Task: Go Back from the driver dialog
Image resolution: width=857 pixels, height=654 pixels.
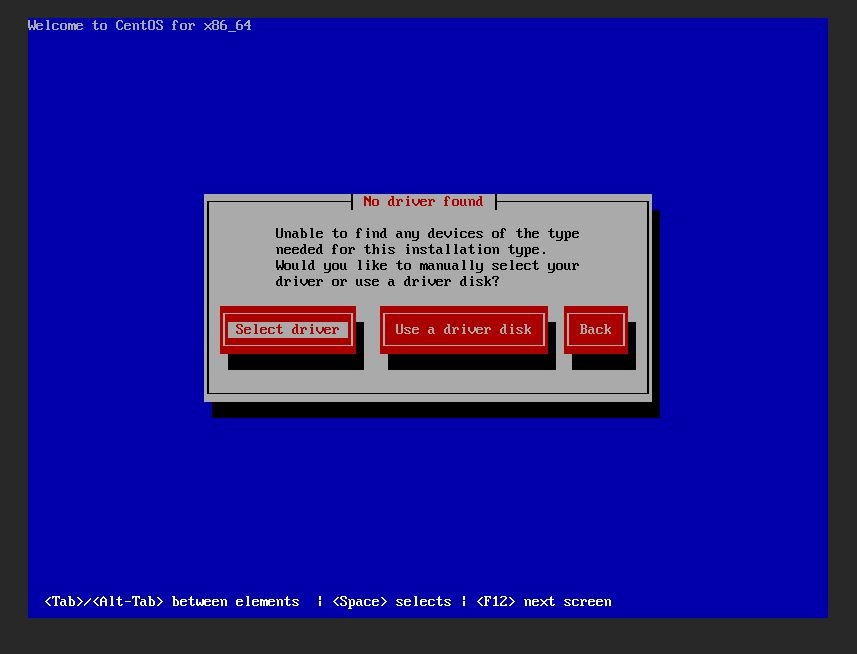Action: 596,329
